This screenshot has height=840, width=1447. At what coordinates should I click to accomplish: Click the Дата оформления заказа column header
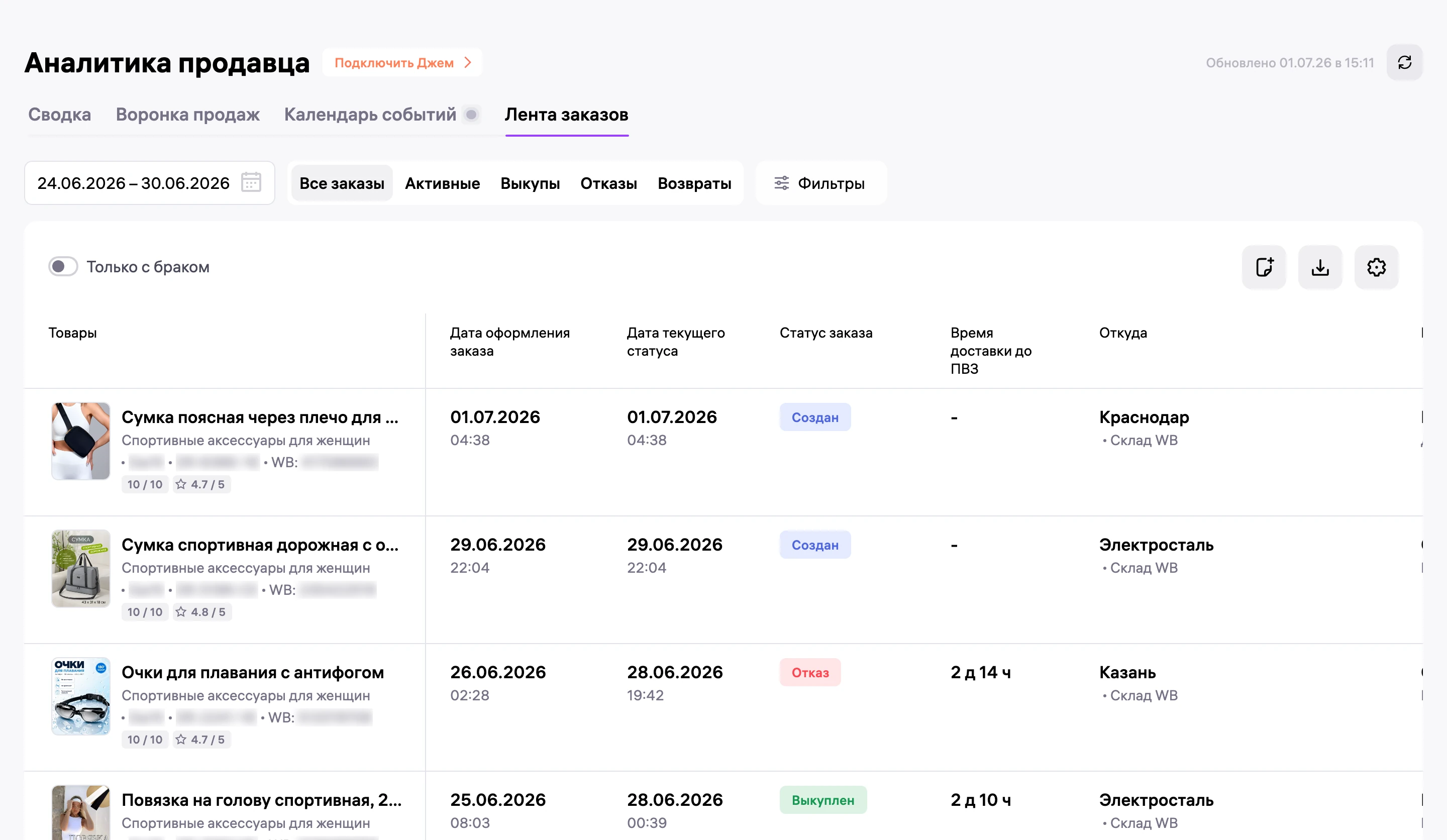coord(510,342)
